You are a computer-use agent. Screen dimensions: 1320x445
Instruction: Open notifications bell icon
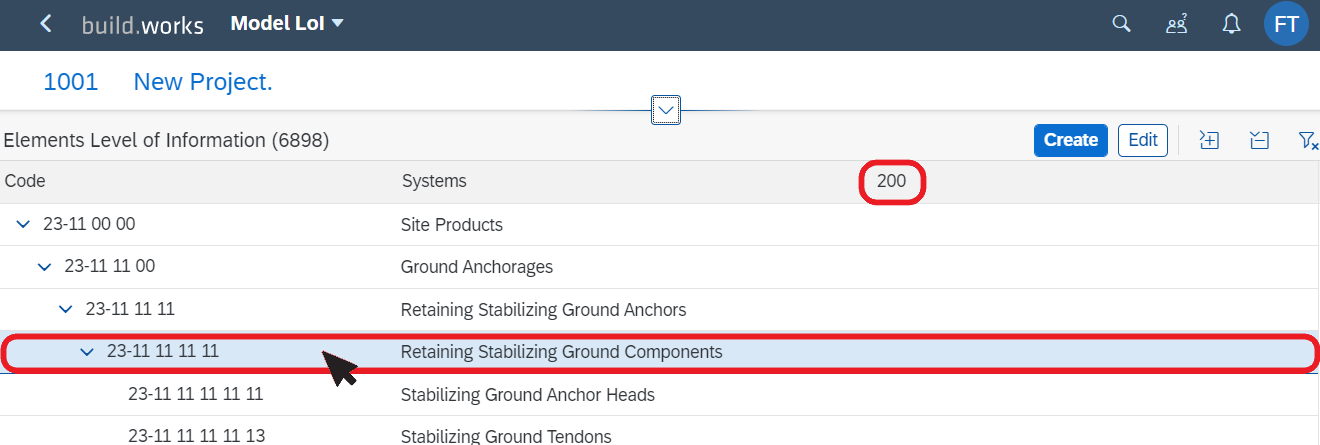point(1231,24)
